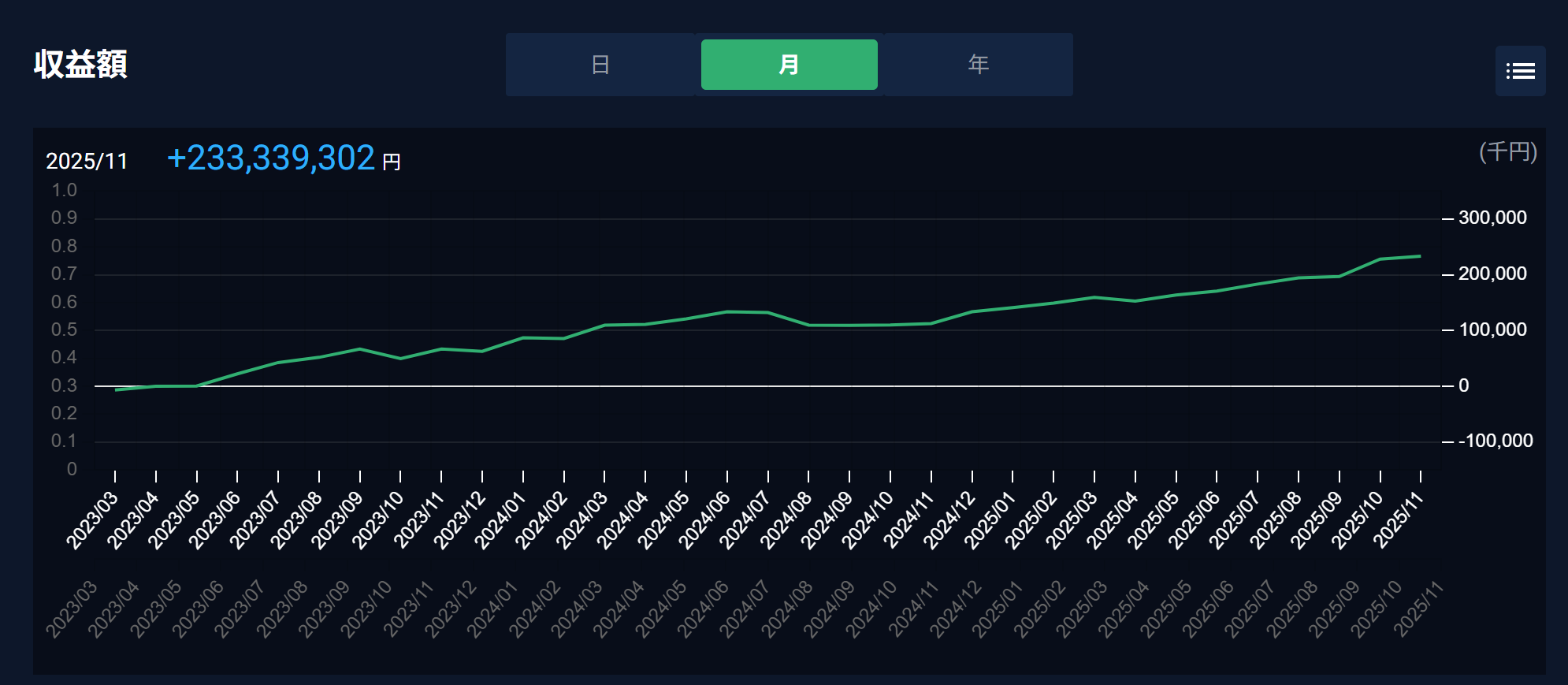Click the -100,000 right axis label

pos(1495,441)
